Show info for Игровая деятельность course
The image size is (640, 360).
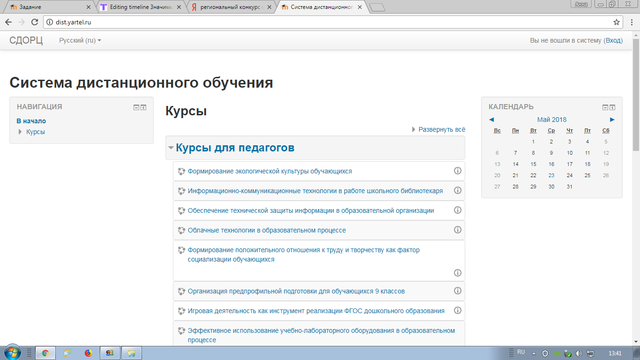[x=458, y=310]
